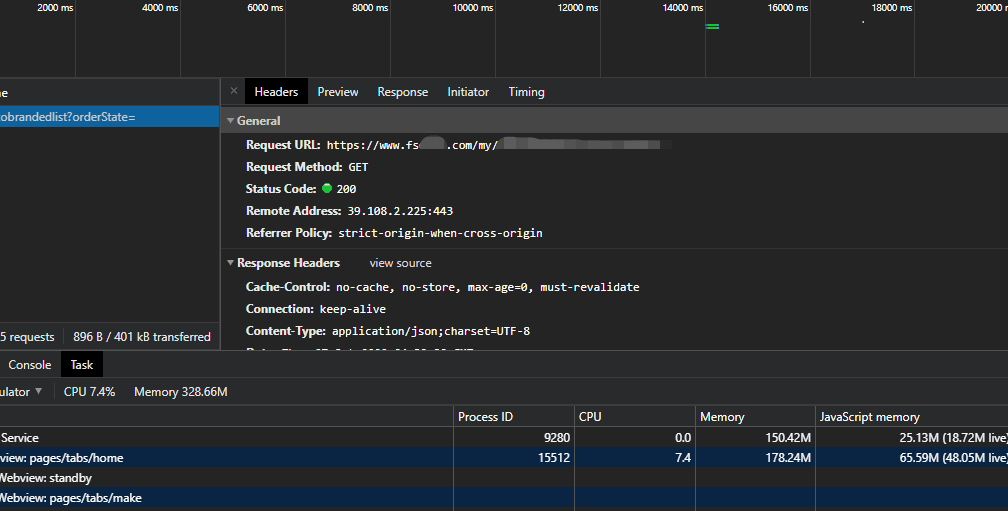This screenshot has height=511, width=1008.
Task: Click the view source link
Action: pos(400,263)
